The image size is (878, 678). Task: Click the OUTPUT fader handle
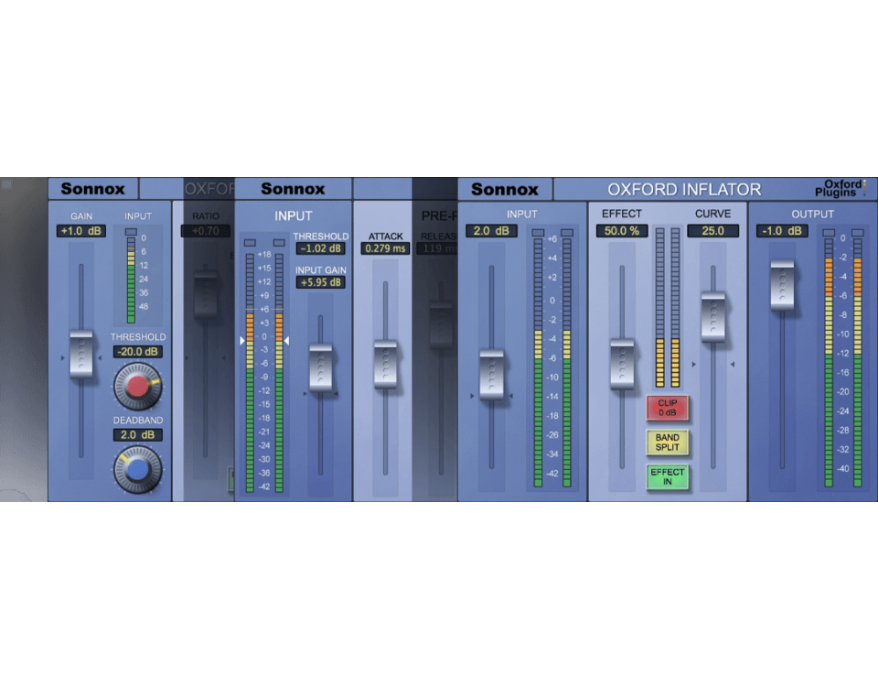pyautogui.click(x=782, y=284)
